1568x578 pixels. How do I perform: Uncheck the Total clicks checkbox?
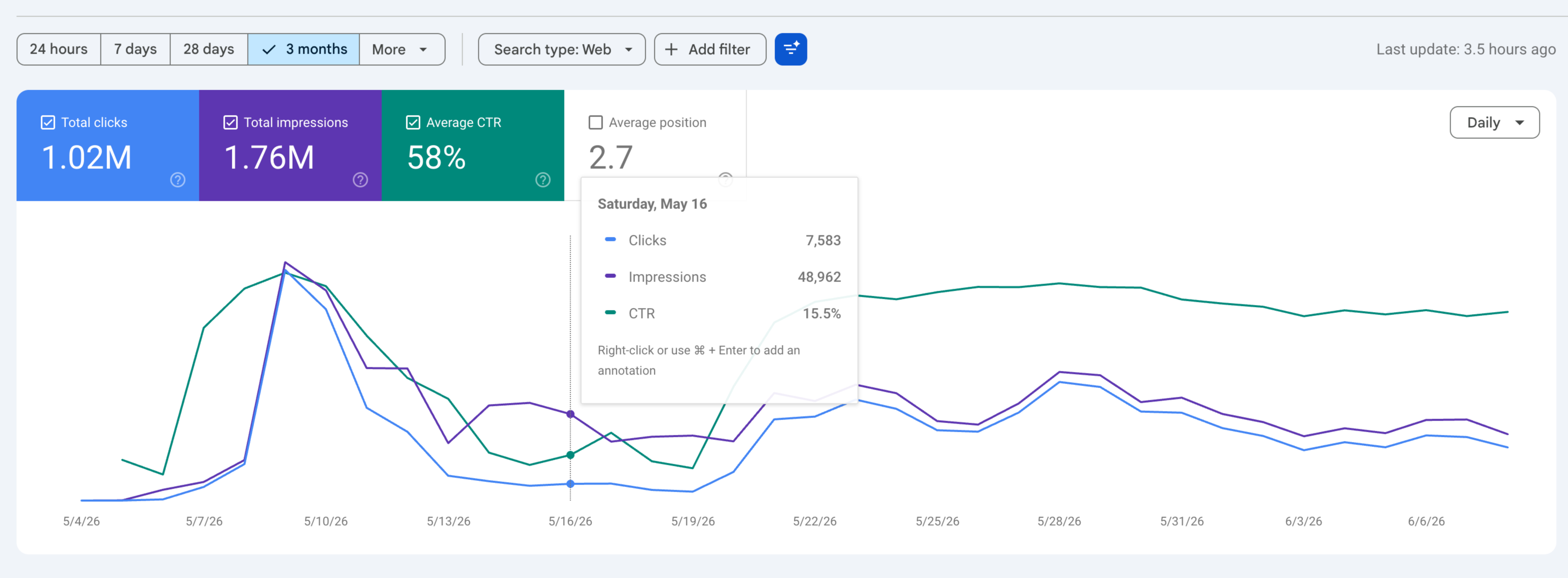tap(48, 123)
